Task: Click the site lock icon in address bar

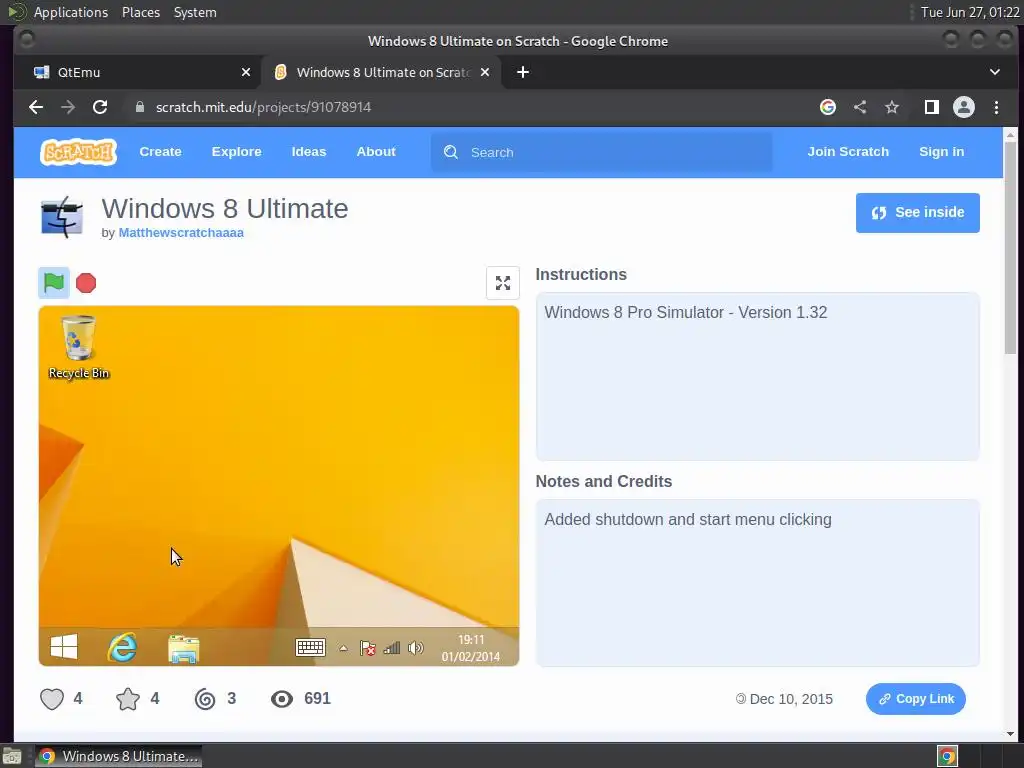Action: [x=139, y=107]
